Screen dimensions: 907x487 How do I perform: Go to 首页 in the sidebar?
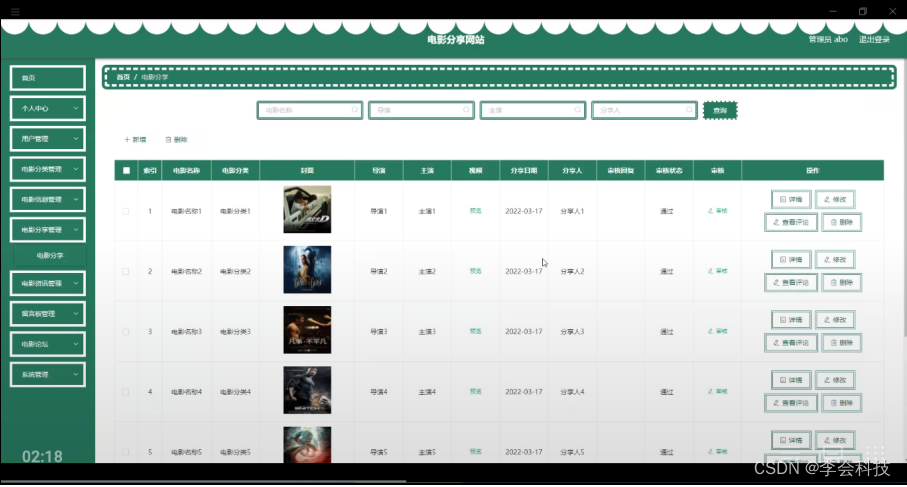tap(47, 78)
